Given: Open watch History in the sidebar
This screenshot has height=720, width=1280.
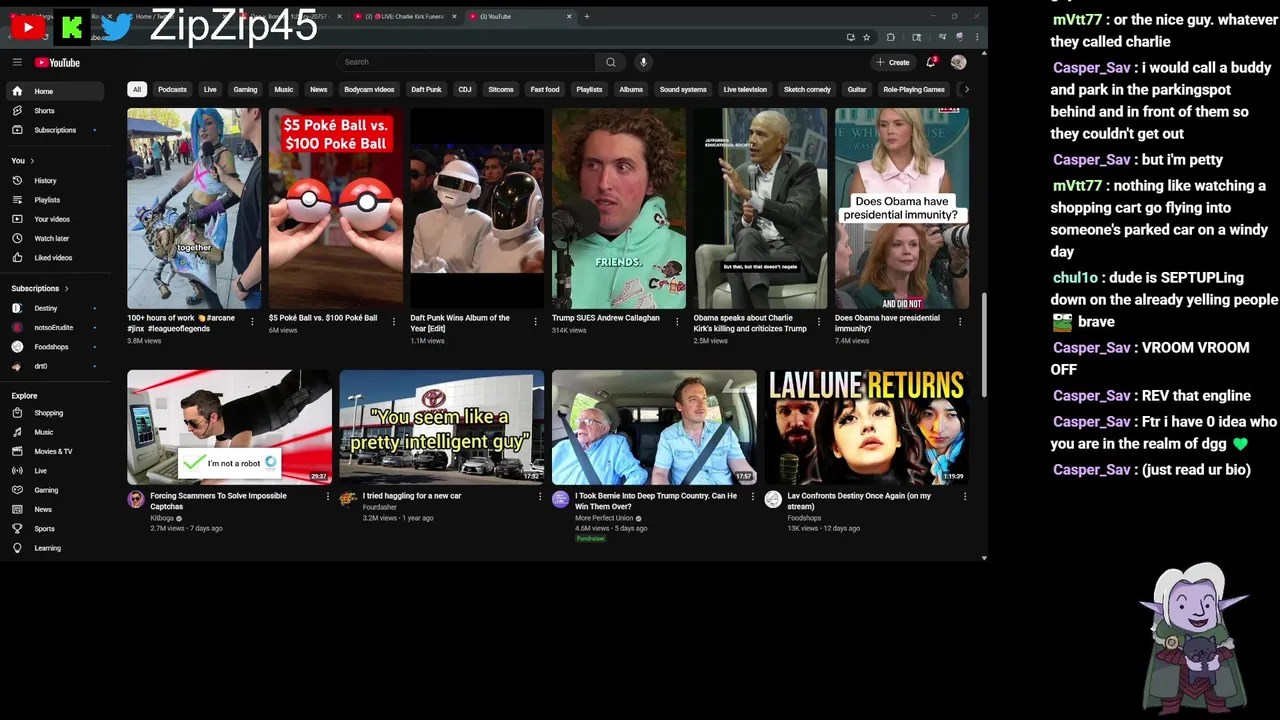Looking at the screenshot, I should click(56, 181).
